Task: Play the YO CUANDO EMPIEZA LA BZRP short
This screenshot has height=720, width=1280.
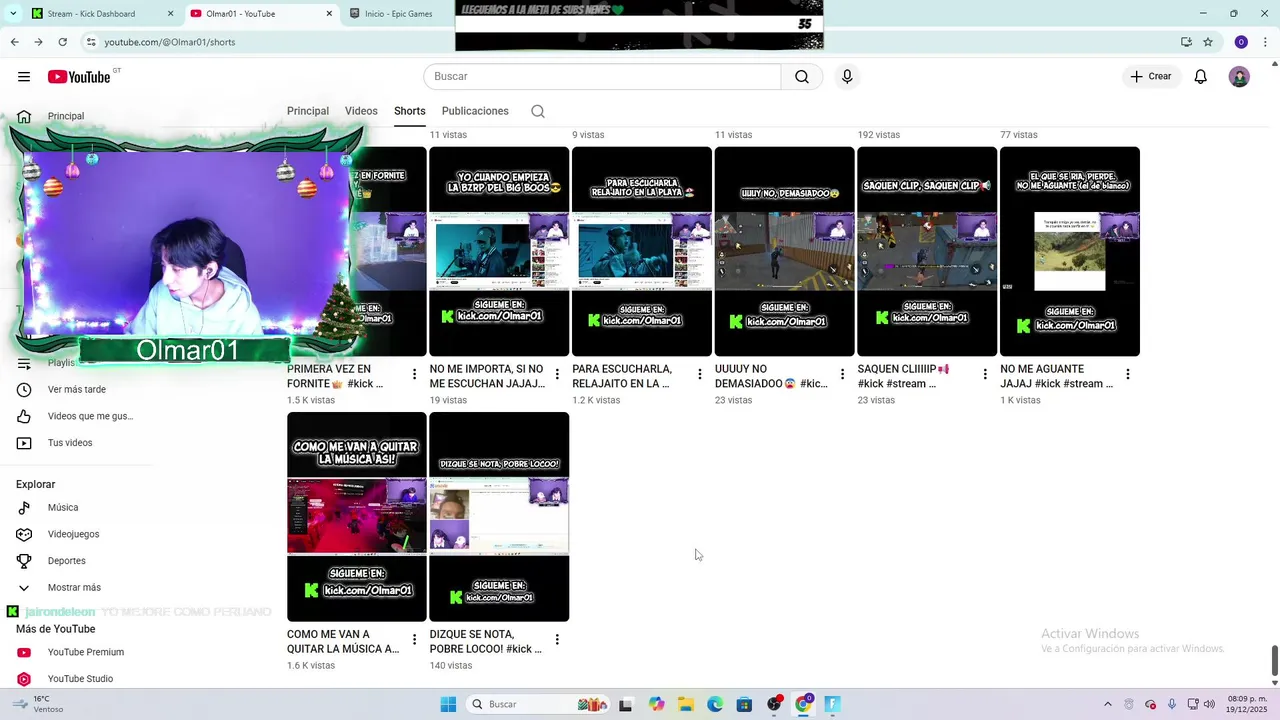Action: (499, 251)
